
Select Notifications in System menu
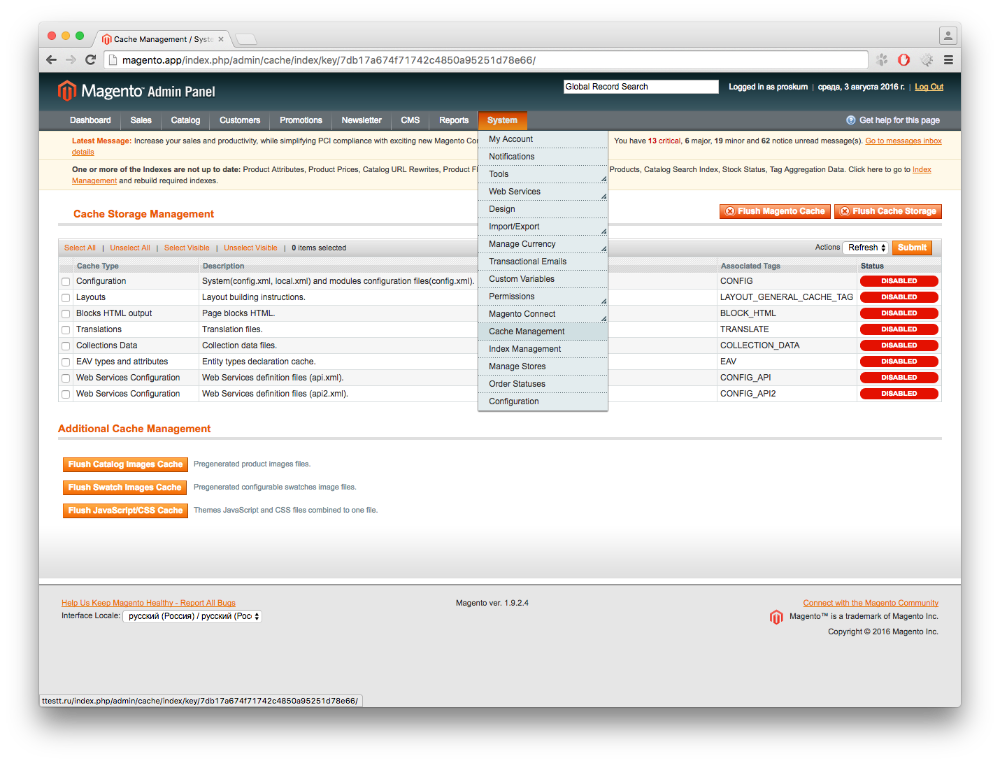pyautogui.click(x=543, y=156)
